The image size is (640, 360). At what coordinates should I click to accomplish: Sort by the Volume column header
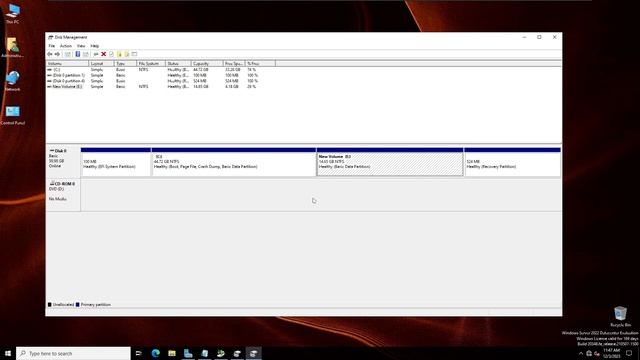click(x=67, y=64)
